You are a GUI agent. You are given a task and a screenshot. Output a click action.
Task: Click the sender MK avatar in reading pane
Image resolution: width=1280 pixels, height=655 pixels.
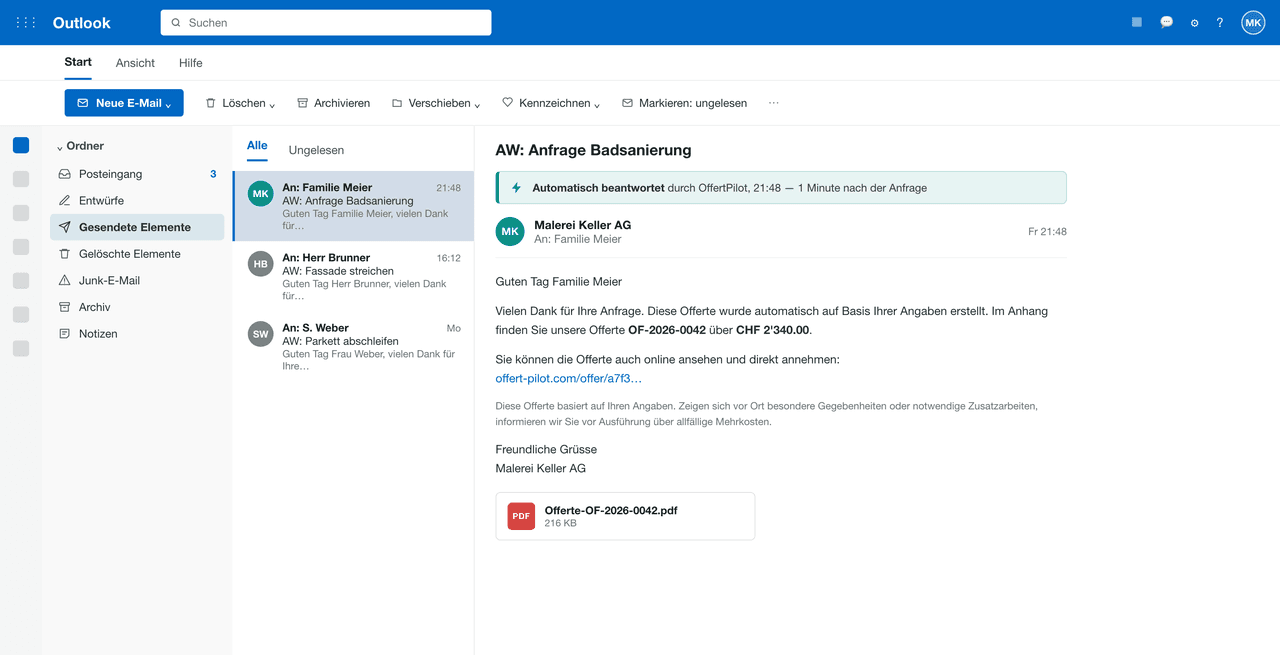510,231
